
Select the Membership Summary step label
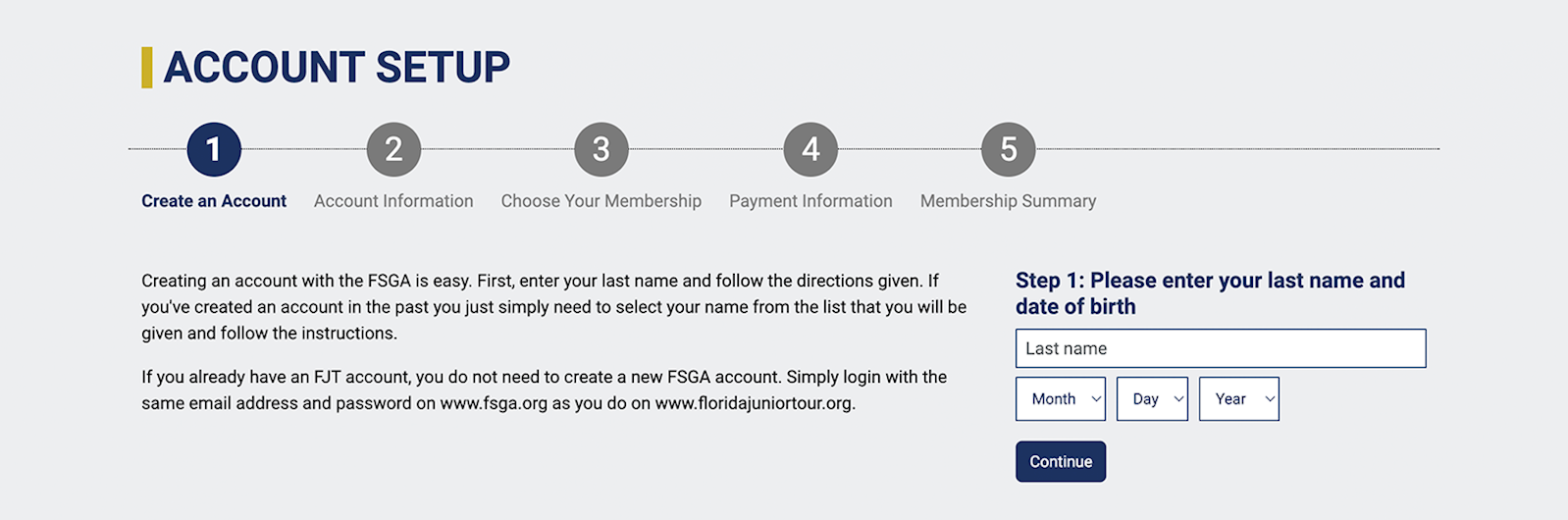coord(1008,201)
